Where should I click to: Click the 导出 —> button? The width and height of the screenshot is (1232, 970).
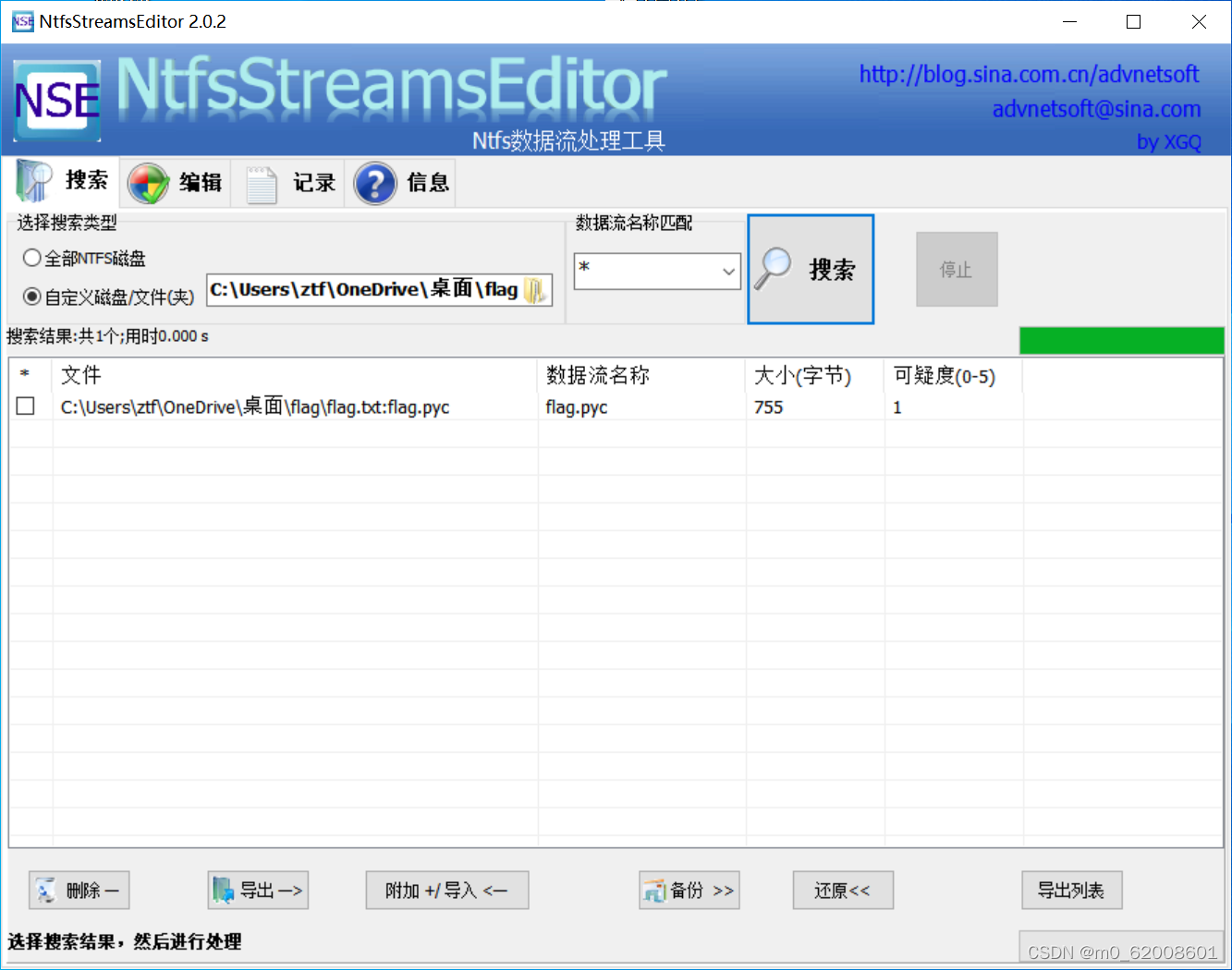258,891
